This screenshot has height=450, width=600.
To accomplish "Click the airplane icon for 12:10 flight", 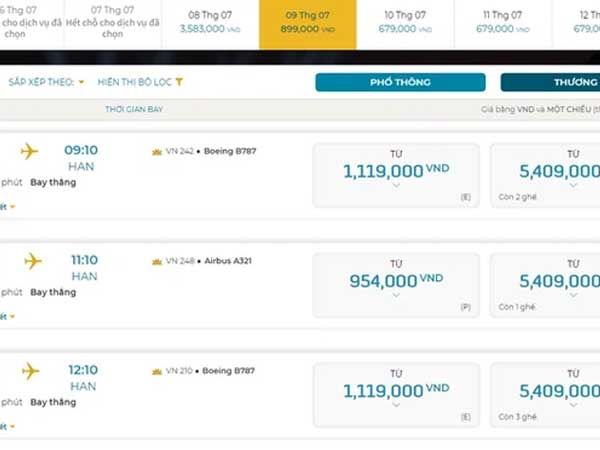I will pyautogui.click(x=31, y=371).
